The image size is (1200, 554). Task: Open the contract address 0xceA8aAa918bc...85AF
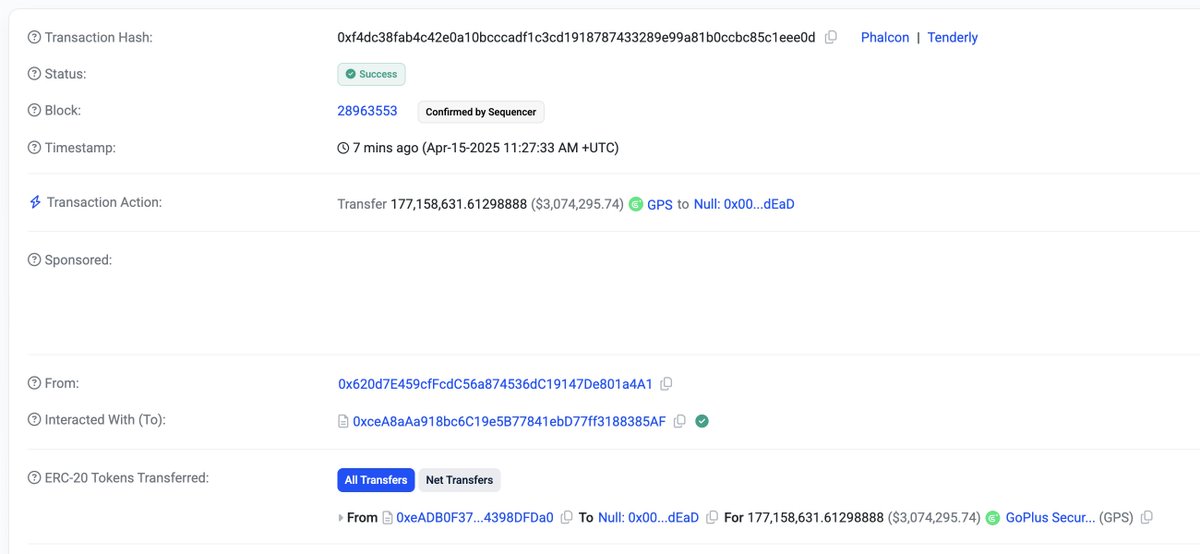pos(509,422)
